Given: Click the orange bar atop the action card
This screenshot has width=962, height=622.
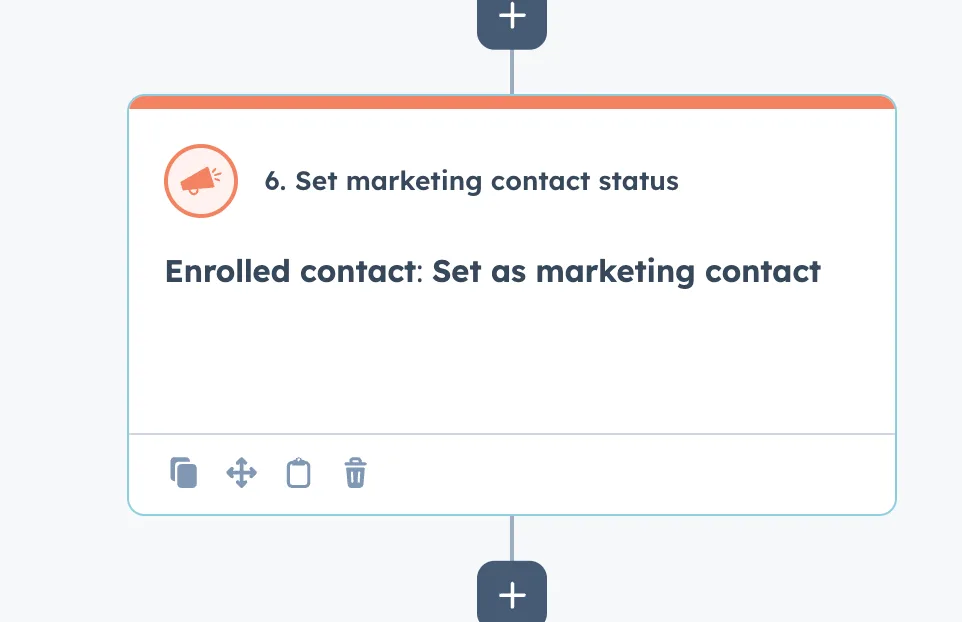Looking at the screenshot, I should tap(511, 100).
